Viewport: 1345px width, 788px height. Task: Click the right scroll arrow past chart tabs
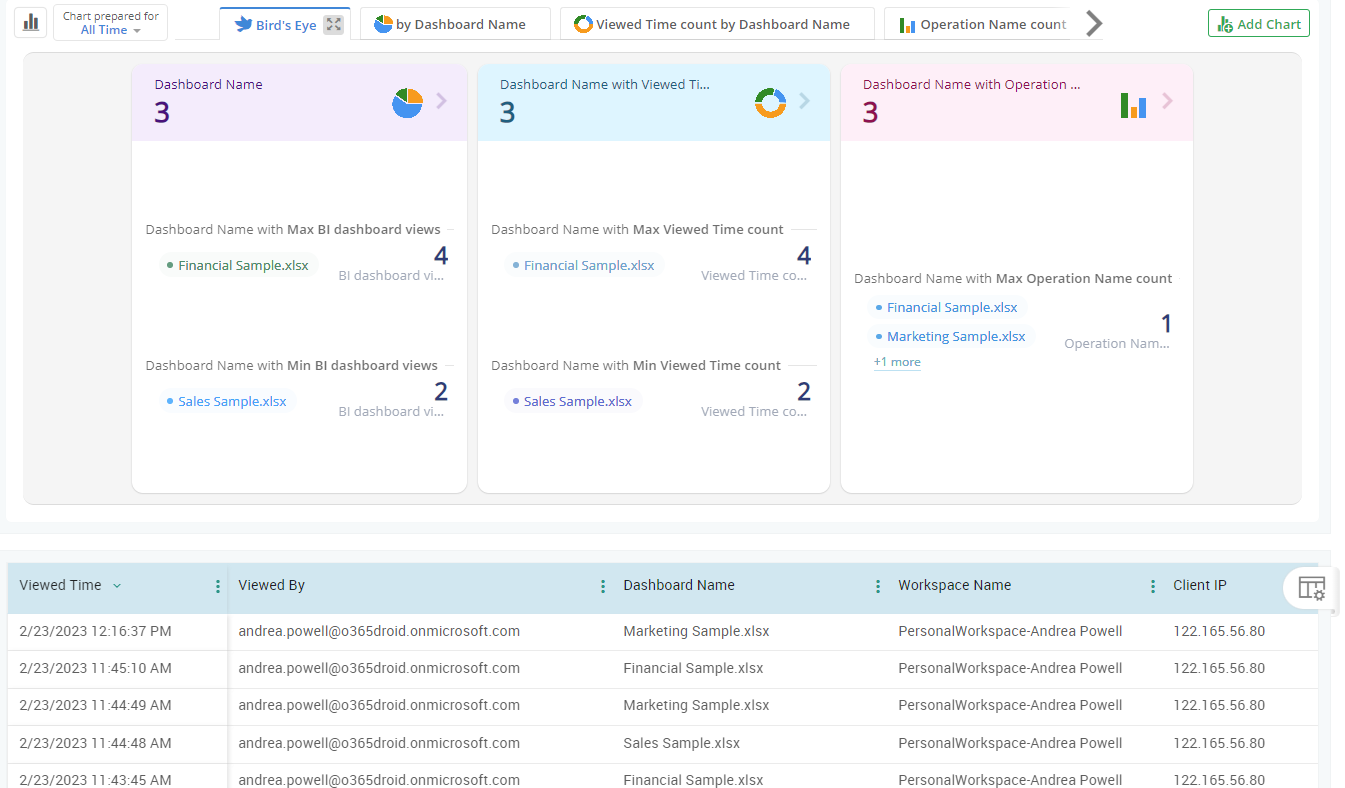pos(1094,22)
